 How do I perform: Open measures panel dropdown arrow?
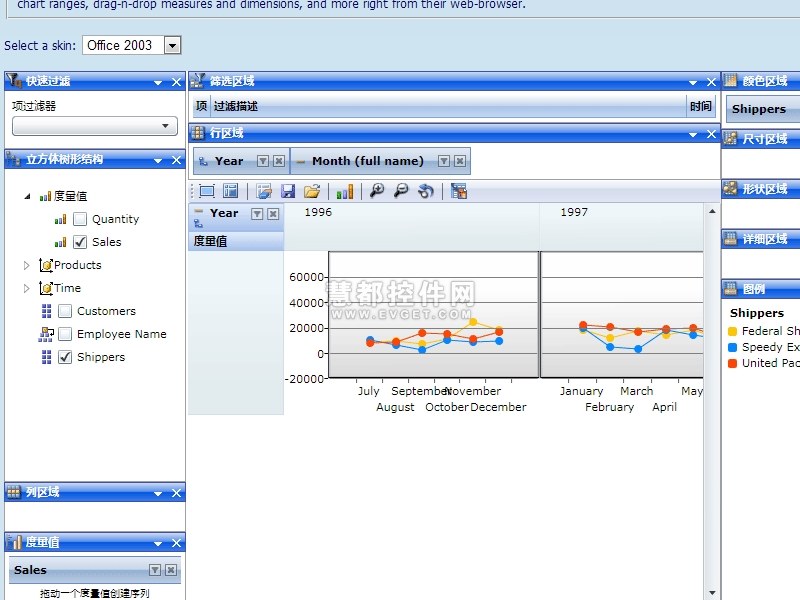point(158,543)
